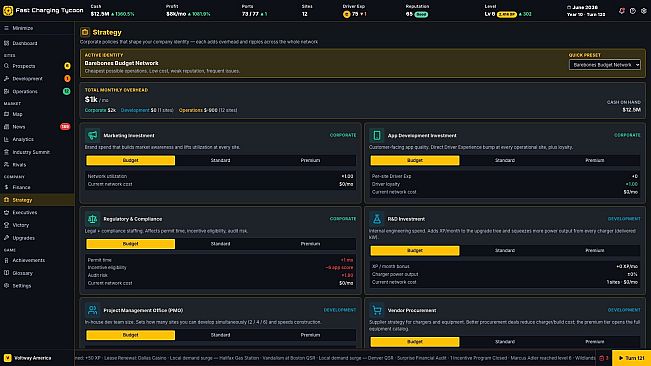This screenshot has width=651, height=366.
Task: Open Finance in sidebar
Action: click(37, 187)
